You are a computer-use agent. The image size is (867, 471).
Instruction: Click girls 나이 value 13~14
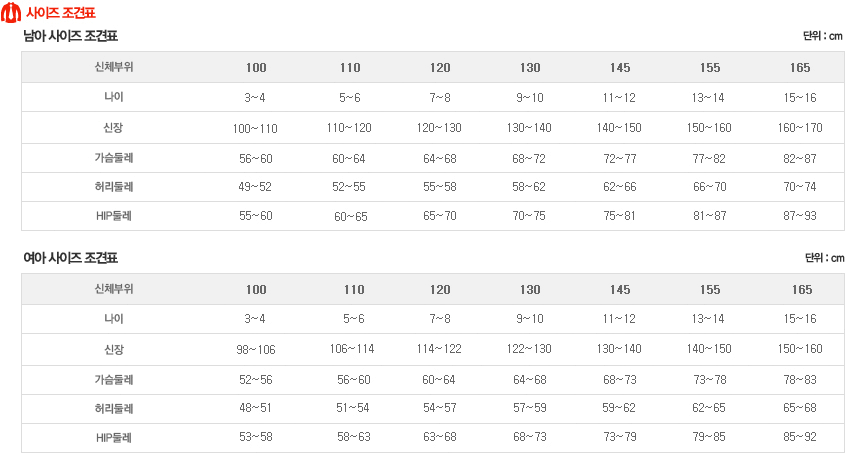708,319
